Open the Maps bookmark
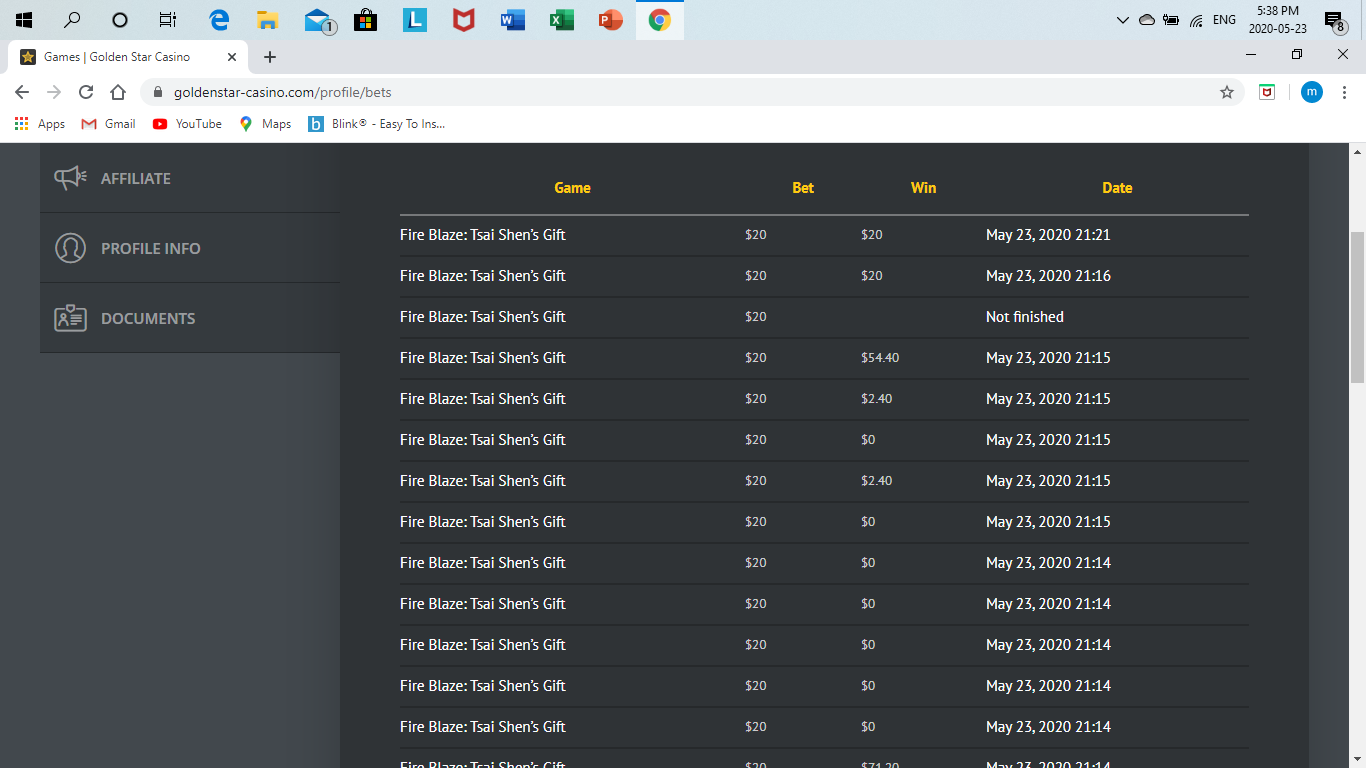The height and width of the screenshot is (768, 1366). tap(265, 124)
